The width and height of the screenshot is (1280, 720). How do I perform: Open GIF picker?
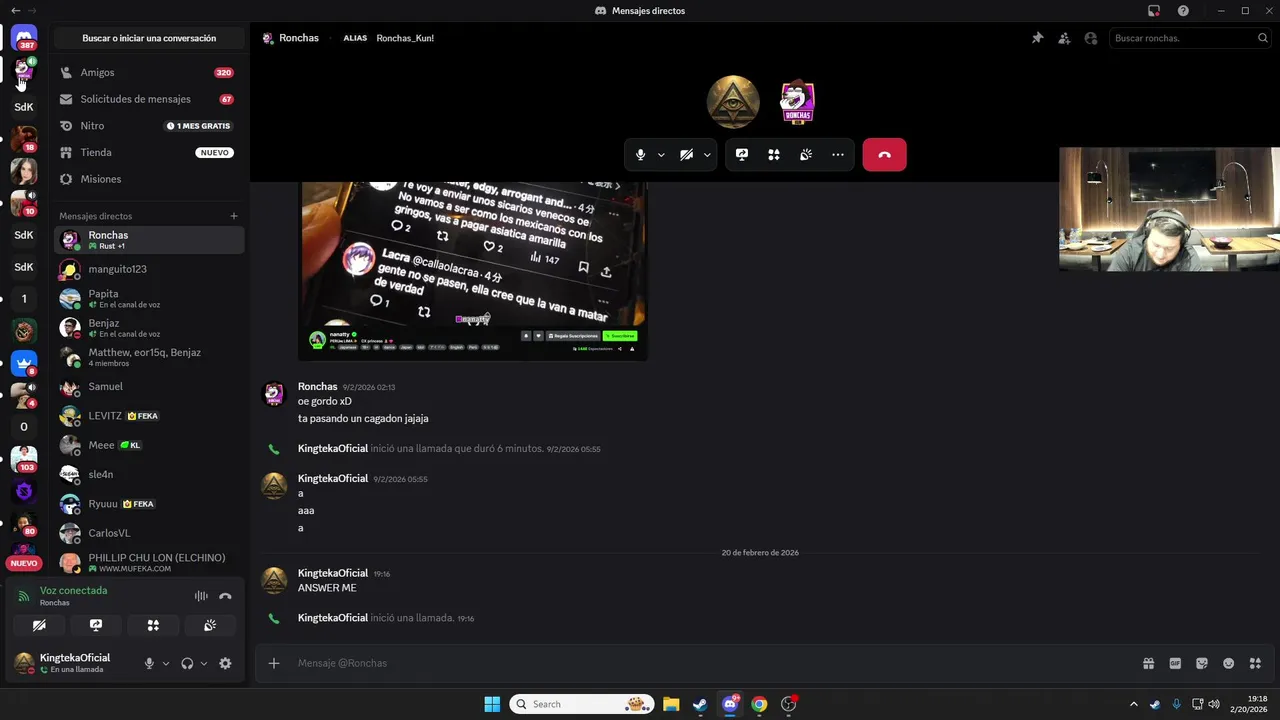click(x=1175, y=663)
